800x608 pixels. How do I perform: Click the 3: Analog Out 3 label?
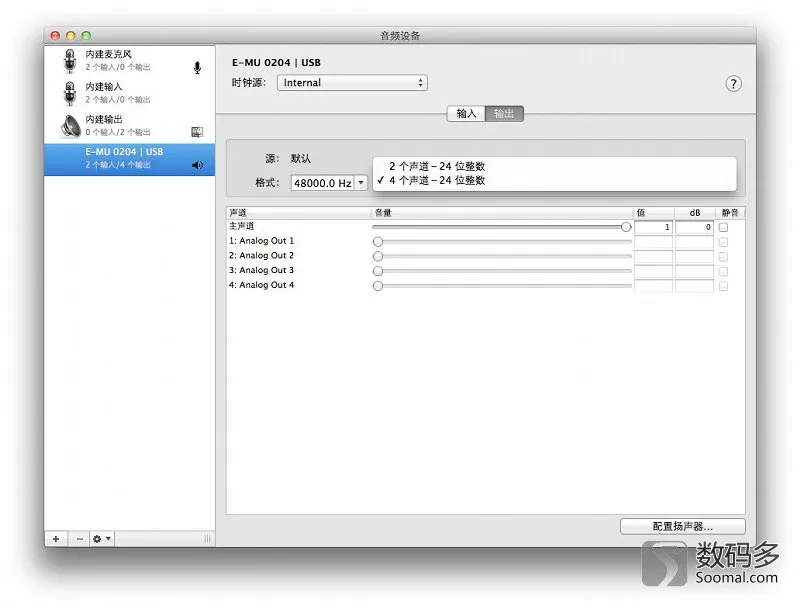pyautogui.click(x=261, y=270)
